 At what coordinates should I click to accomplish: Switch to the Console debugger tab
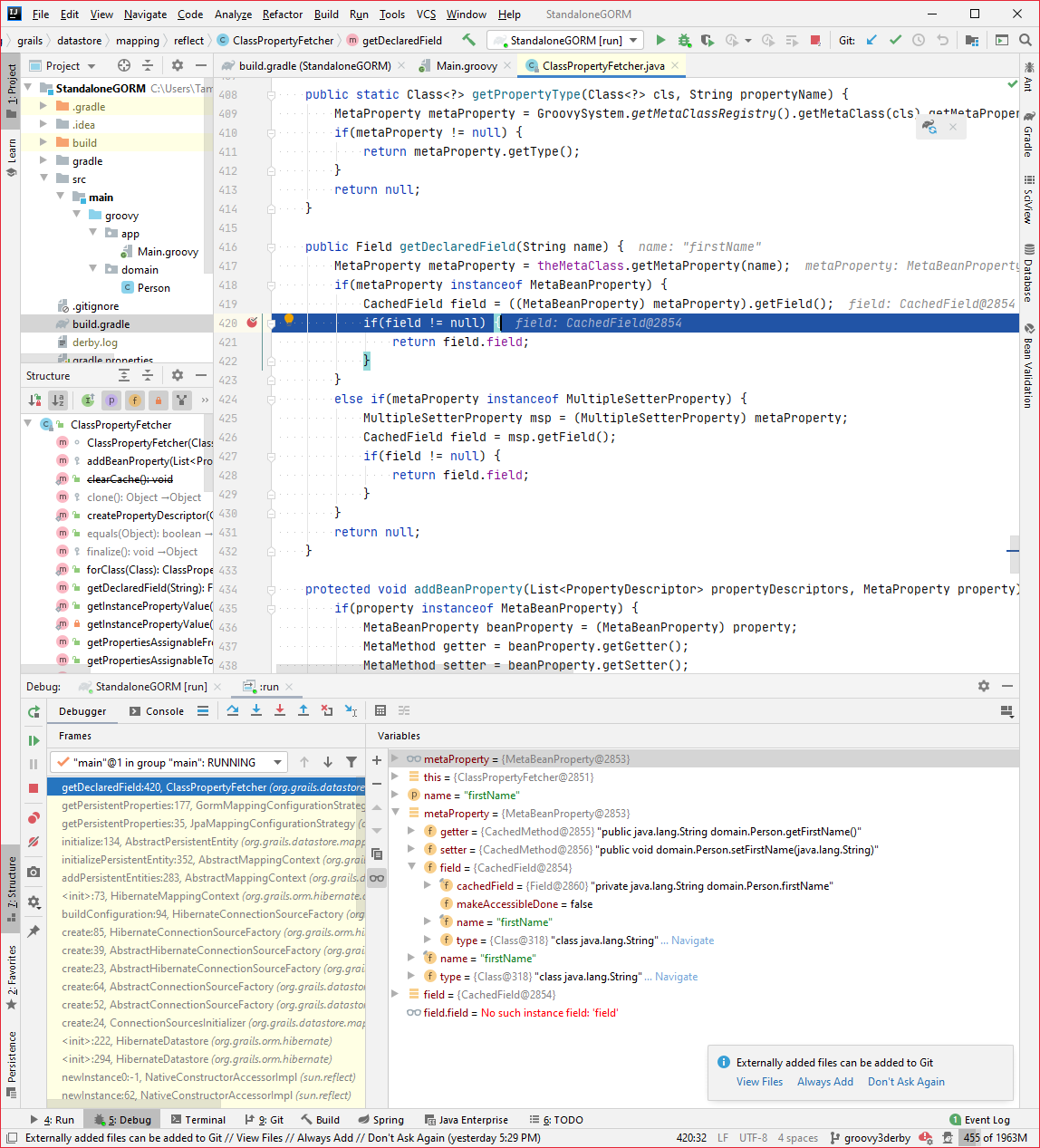point(157,711)
